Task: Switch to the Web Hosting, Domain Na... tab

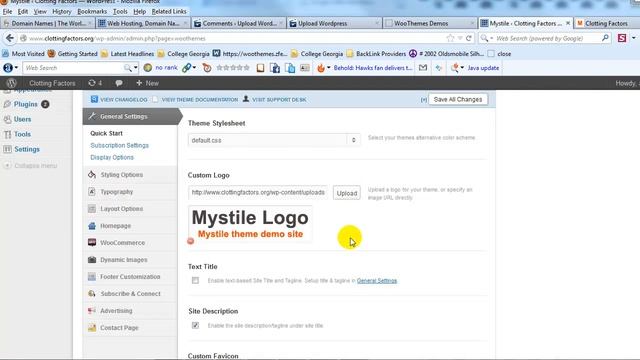Action: coord(143,23)
